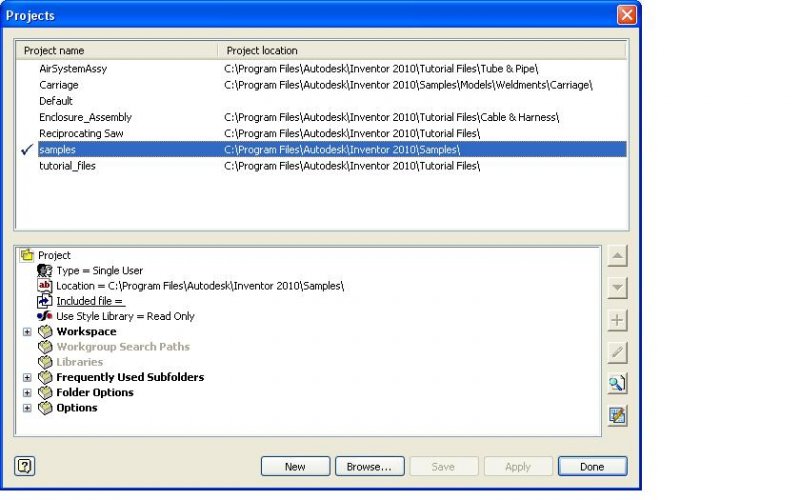Select the Options tree label
The image size is (800, 500).
coord(77,408)
